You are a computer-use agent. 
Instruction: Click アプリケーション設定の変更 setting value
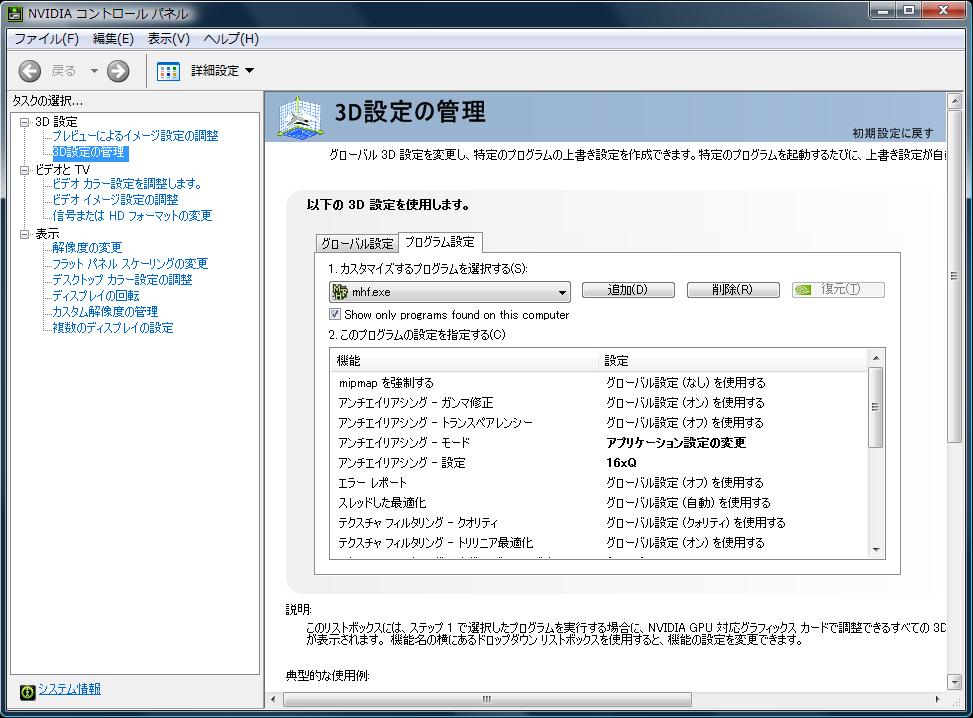[x=676, y=442]
